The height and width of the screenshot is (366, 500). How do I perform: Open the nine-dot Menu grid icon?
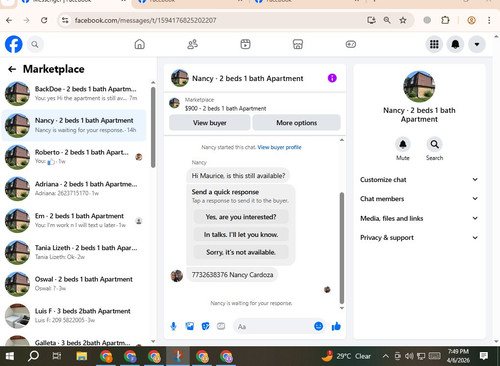tap(434, 44)
